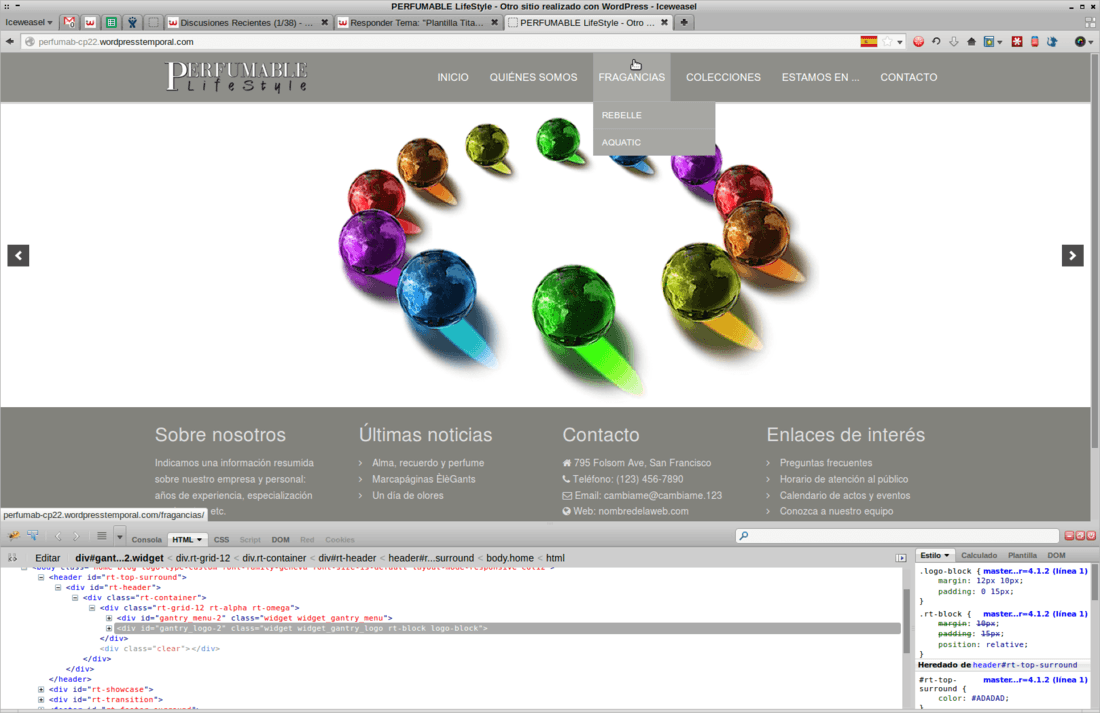Click the red asterisk extension icon

[1017, 41]
